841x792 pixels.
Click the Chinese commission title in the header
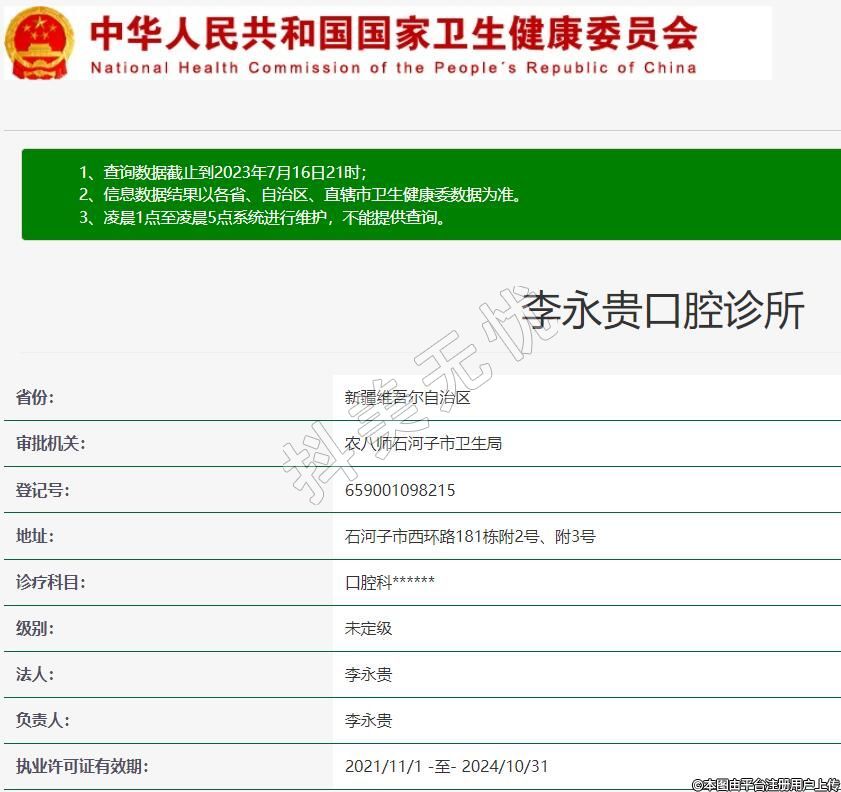click(x=393, y=32)
